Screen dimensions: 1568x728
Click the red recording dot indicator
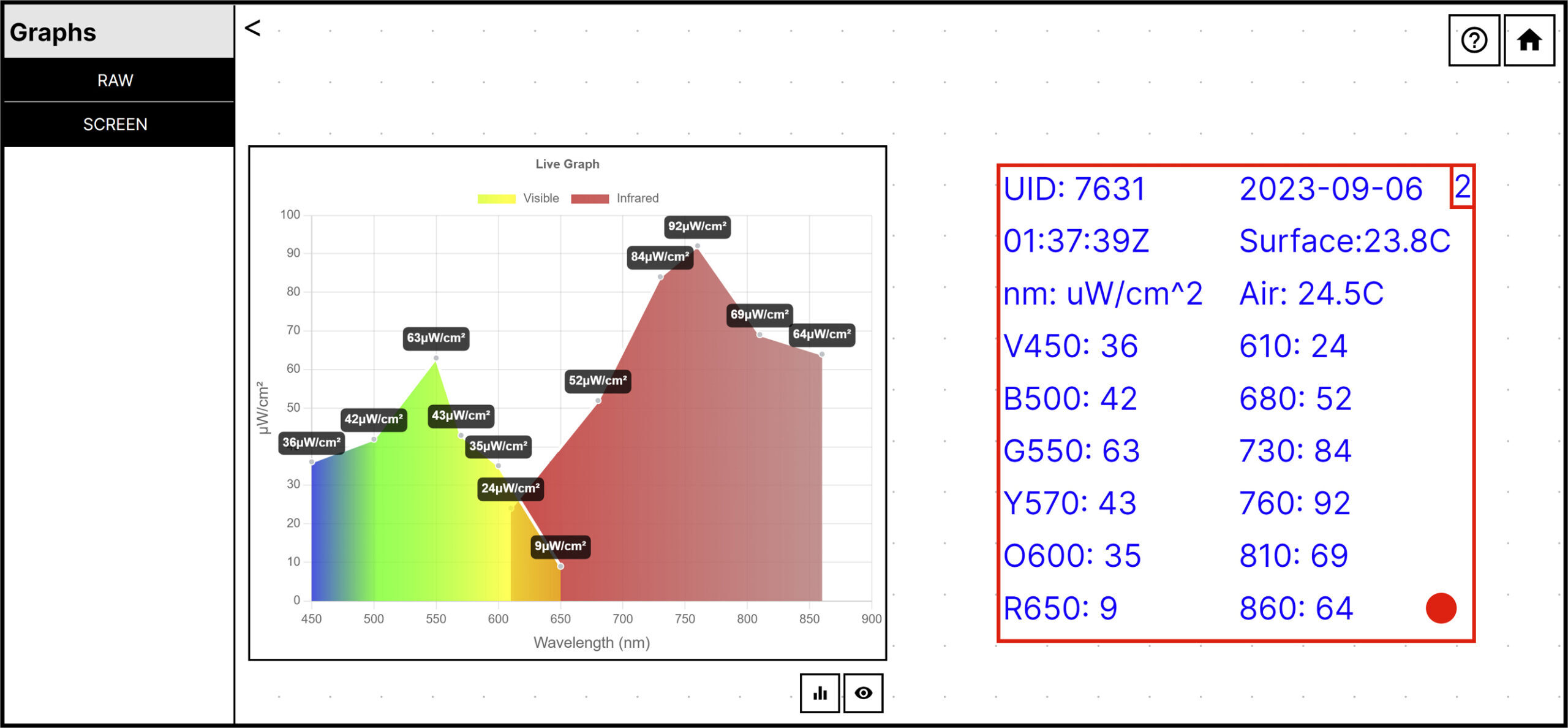[x=1442, y=607]
